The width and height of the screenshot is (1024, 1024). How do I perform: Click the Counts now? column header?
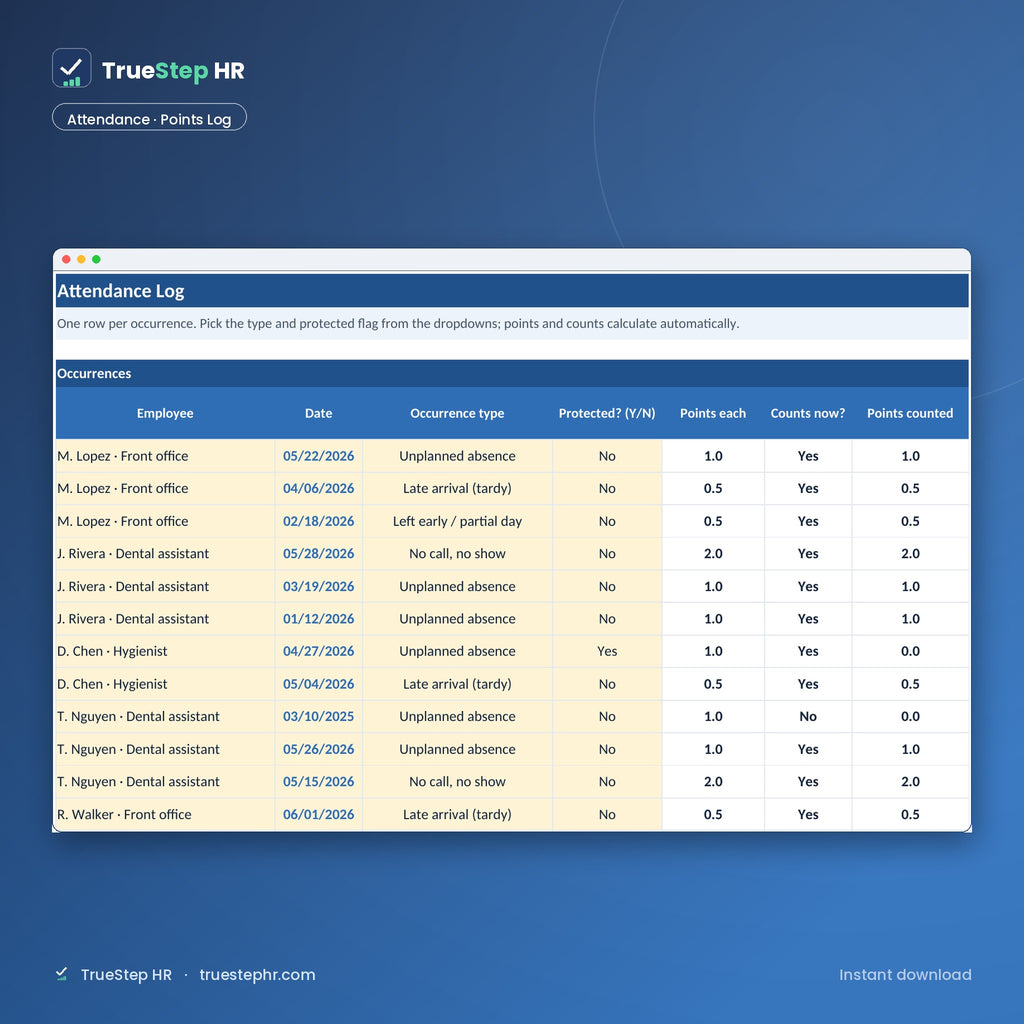[x=808, y=413]
